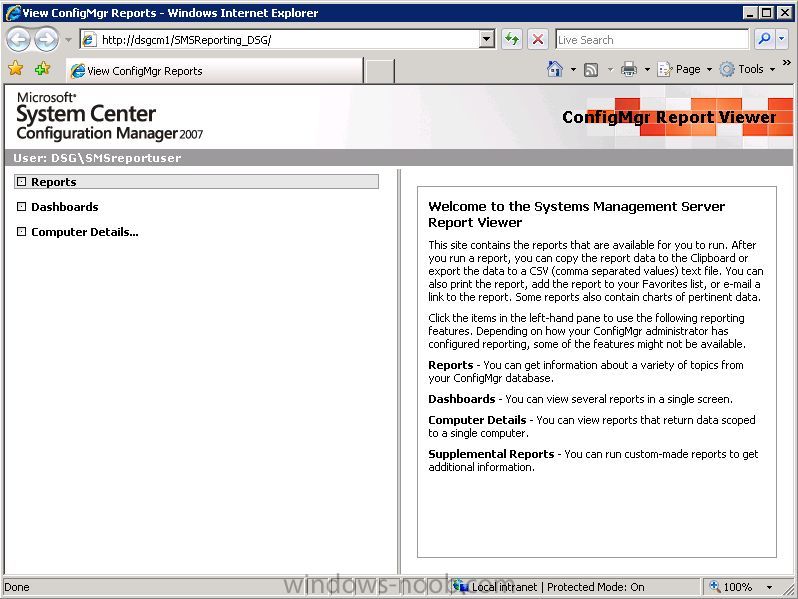Click the Reports label in left pane
The height and width of the screenshot is (599, 798).
pos(53,182)
